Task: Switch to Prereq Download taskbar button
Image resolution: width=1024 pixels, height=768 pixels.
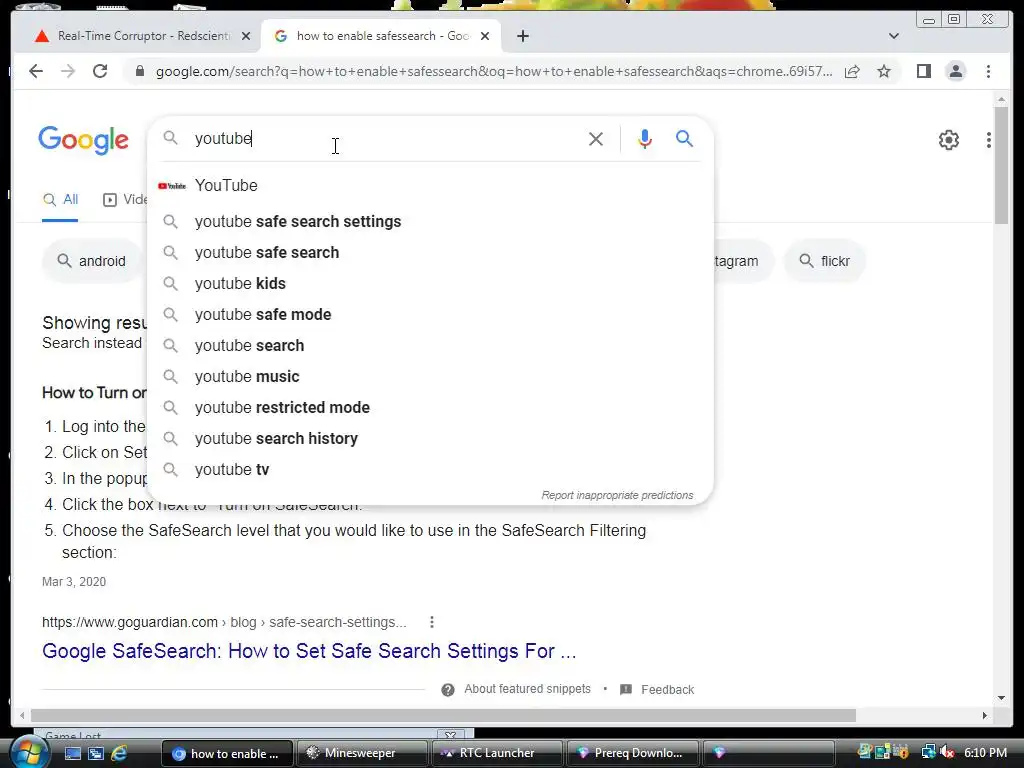Action: coord(633,754)
